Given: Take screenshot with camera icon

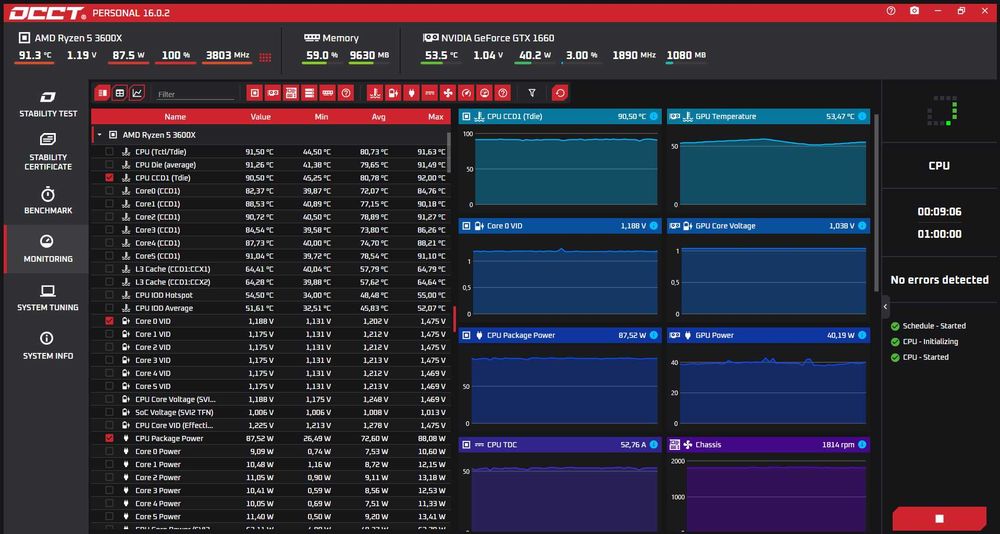Looking at the screenshot, I should 915,11.
